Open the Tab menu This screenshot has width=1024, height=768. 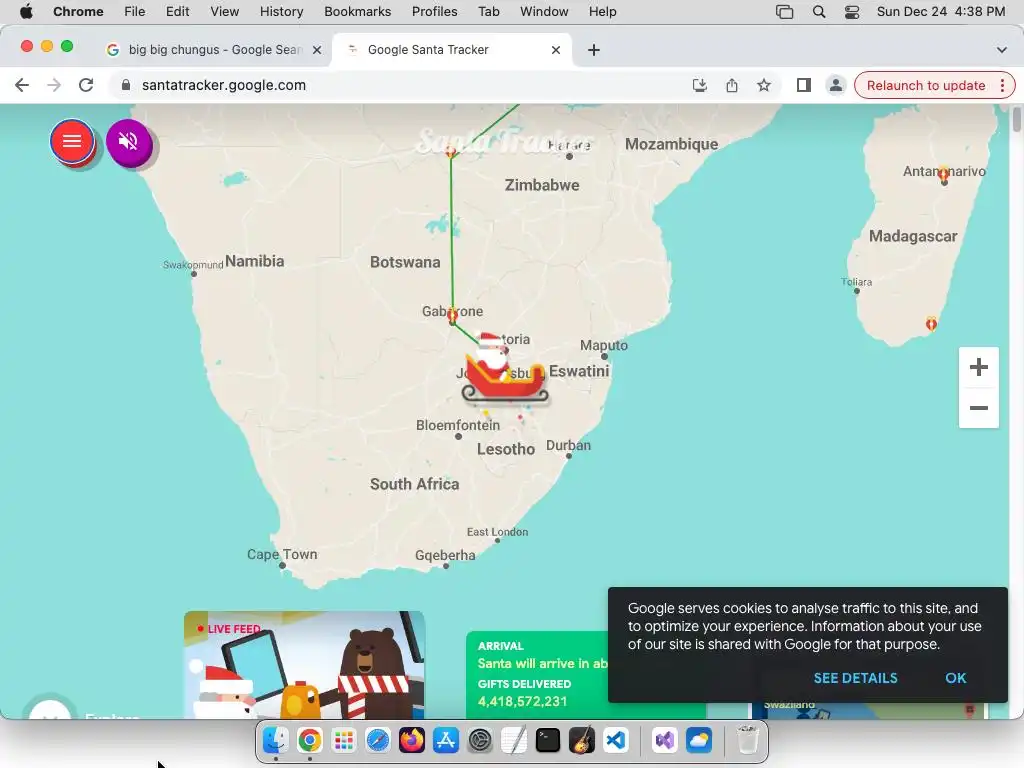pos(488,11)
